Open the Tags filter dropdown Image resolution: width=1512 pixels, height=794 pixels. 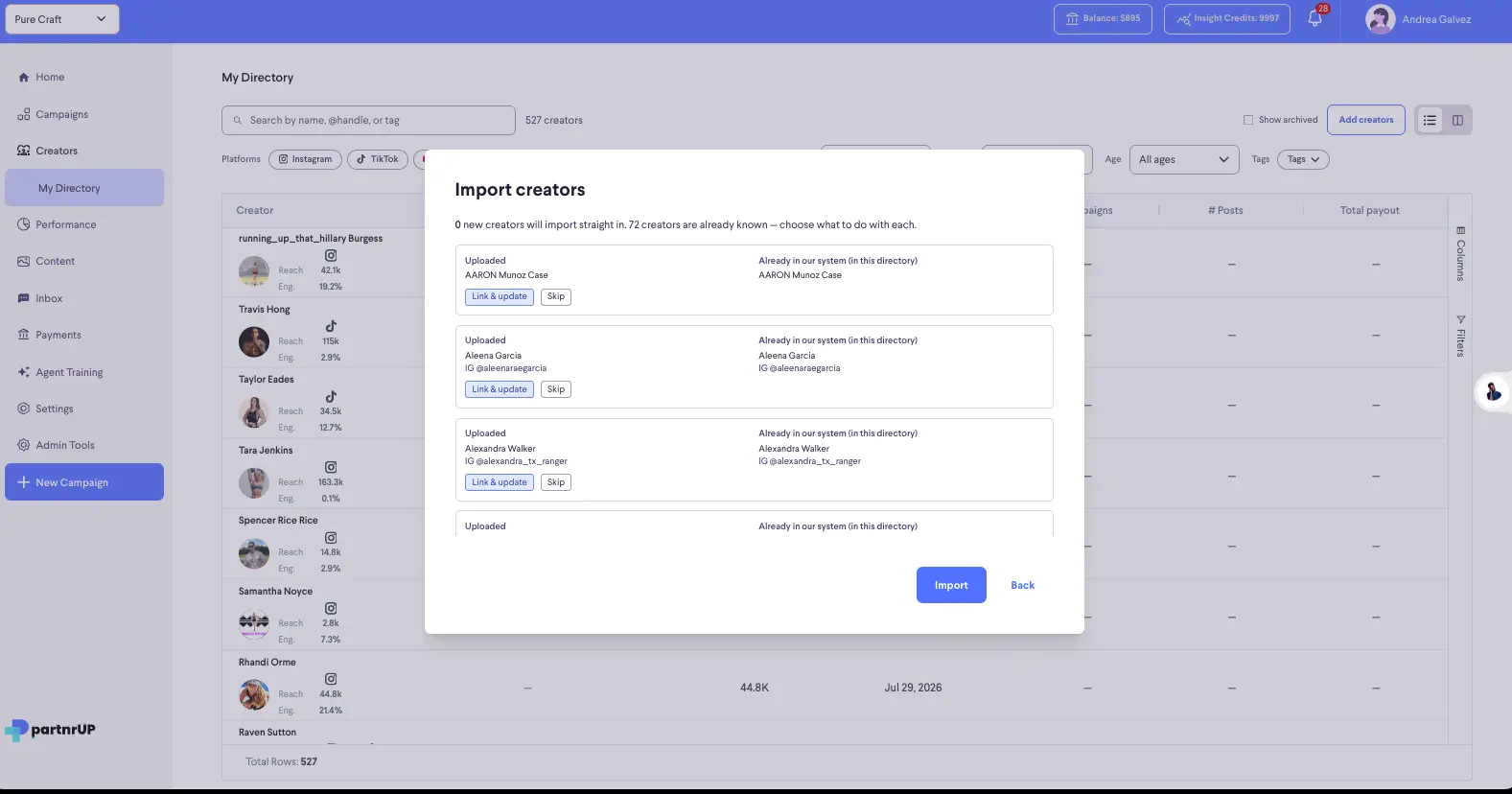click(x=1303, y=159)
